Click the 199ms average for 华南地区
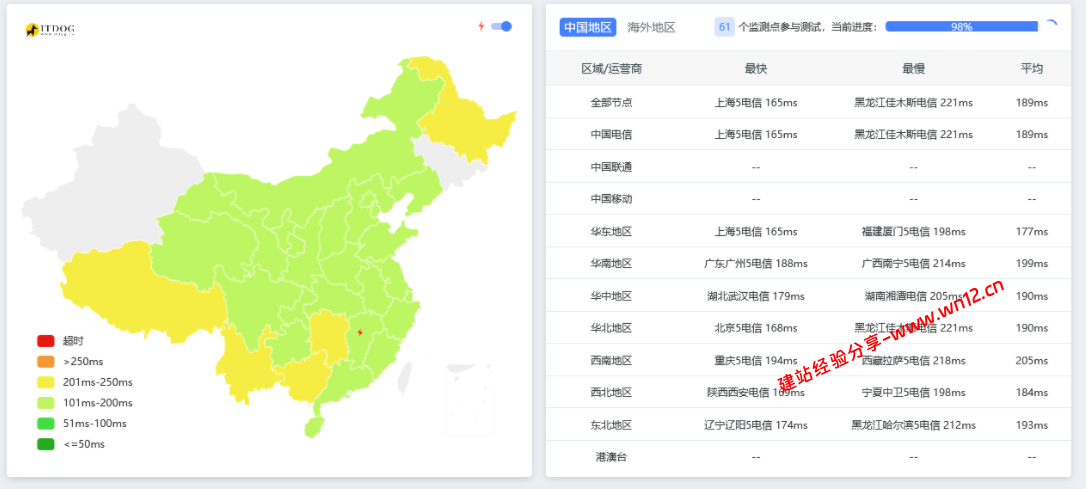Viewport: 1086px width, 489px height. click(1031, 263)
